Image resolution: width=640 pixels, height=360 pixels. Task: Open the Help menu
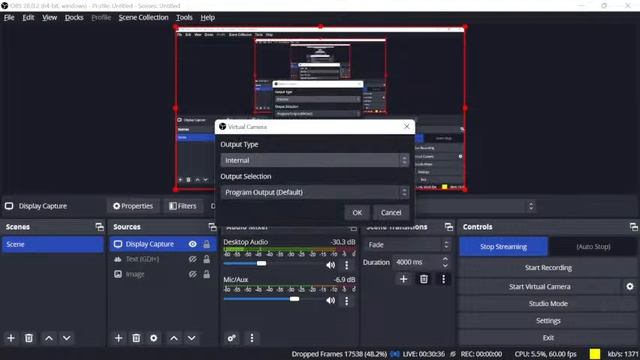tap(207, 18)
